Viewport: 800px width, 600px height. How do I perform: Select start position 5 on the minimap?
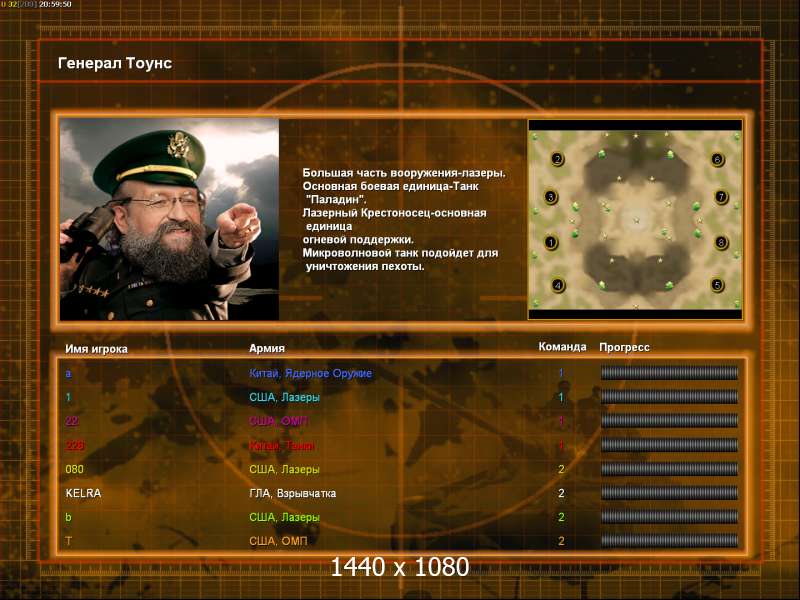coord(717,285)
